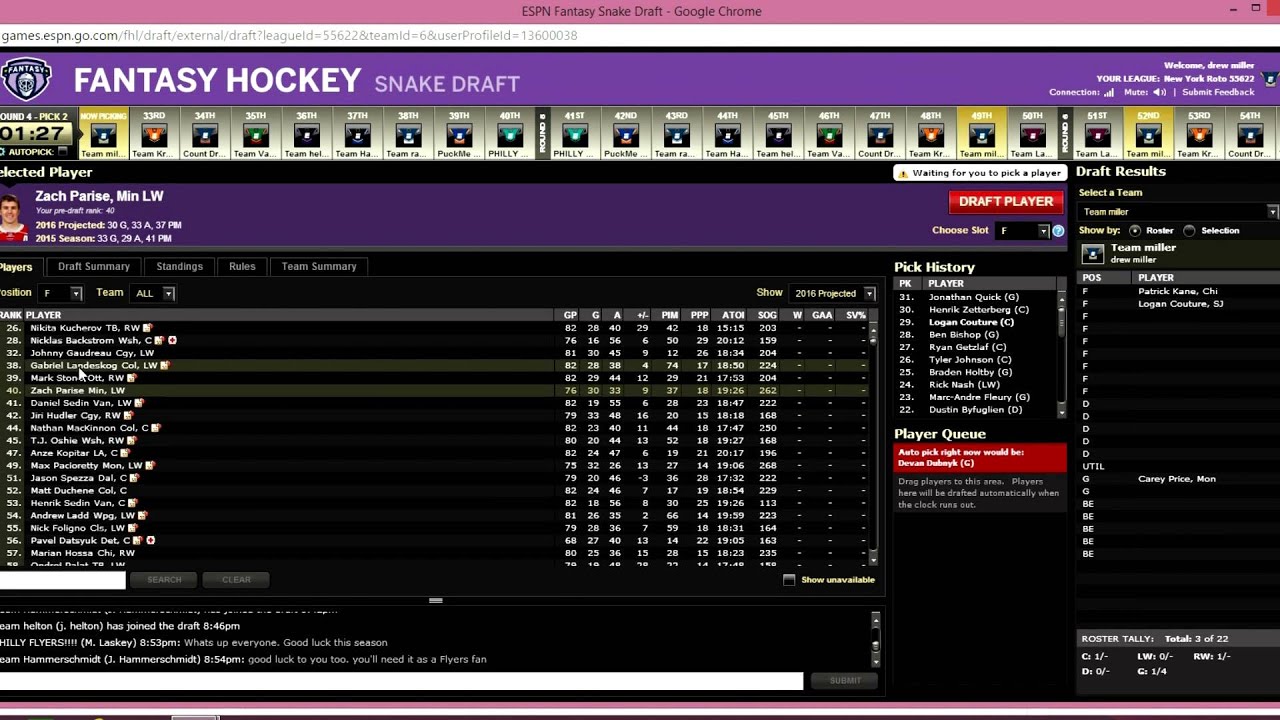This screenshot has width=1280, height=720.
Task: Sort the player list by PPP column
Action: point(700,315)
